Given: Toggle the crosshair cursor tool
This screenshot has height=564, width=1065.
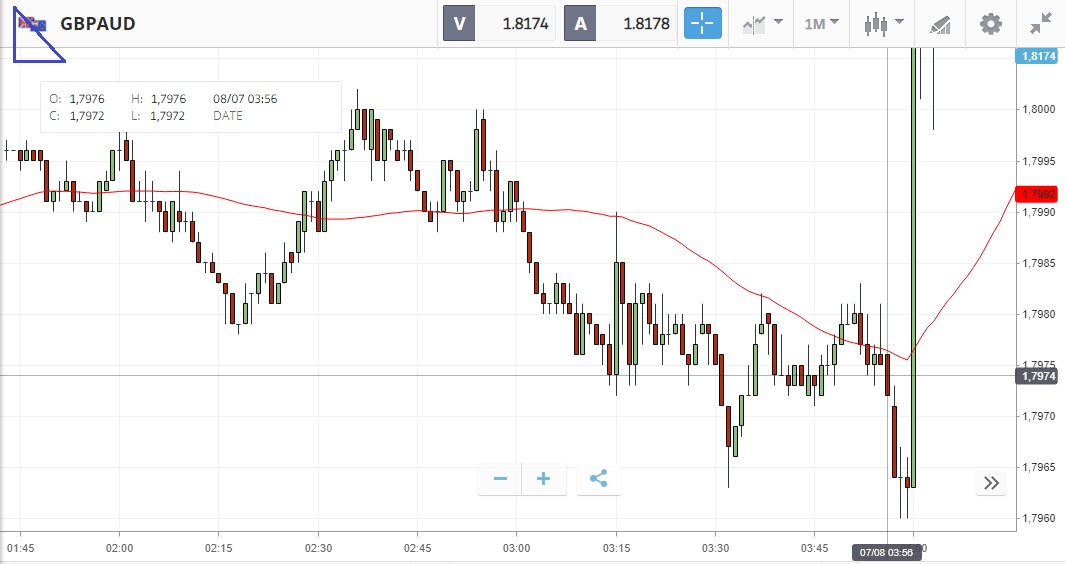Looking at the screenshot, I should 703,23.
